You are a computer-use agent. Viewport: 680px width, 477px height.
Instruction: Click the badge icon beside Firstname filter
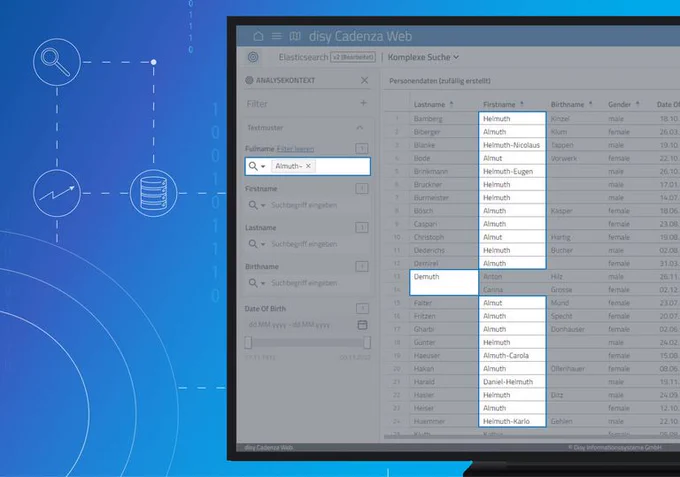coord(362,189)
